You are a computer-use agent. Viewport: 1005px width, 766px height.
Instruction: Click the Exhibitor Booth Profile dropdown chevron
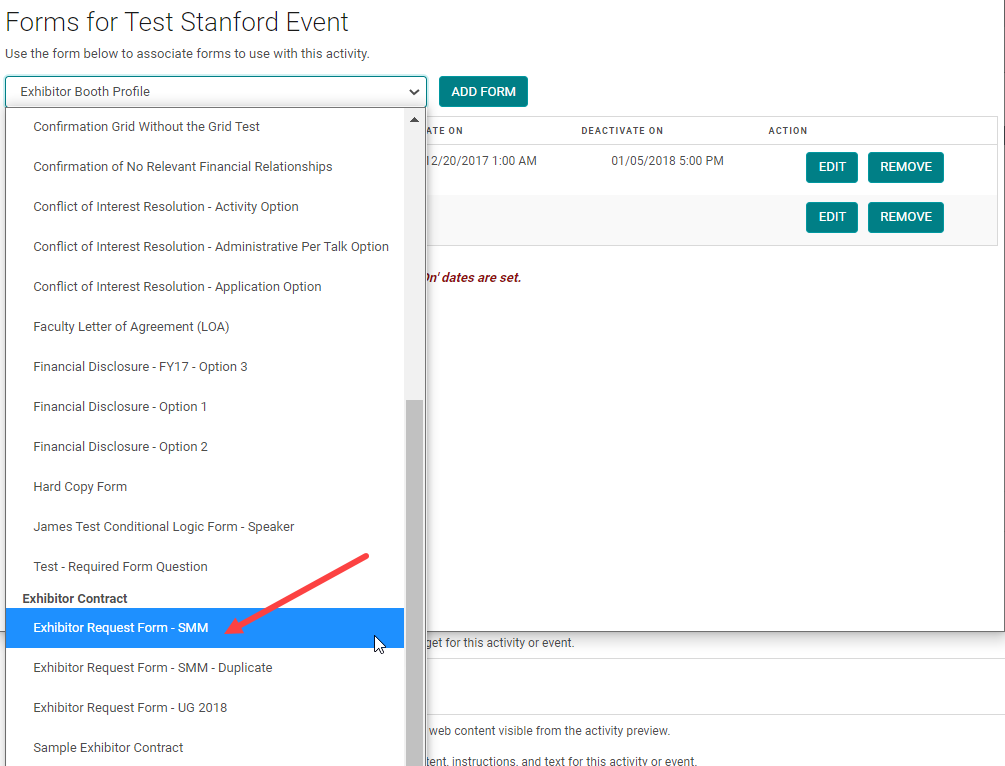click(414, 92)
